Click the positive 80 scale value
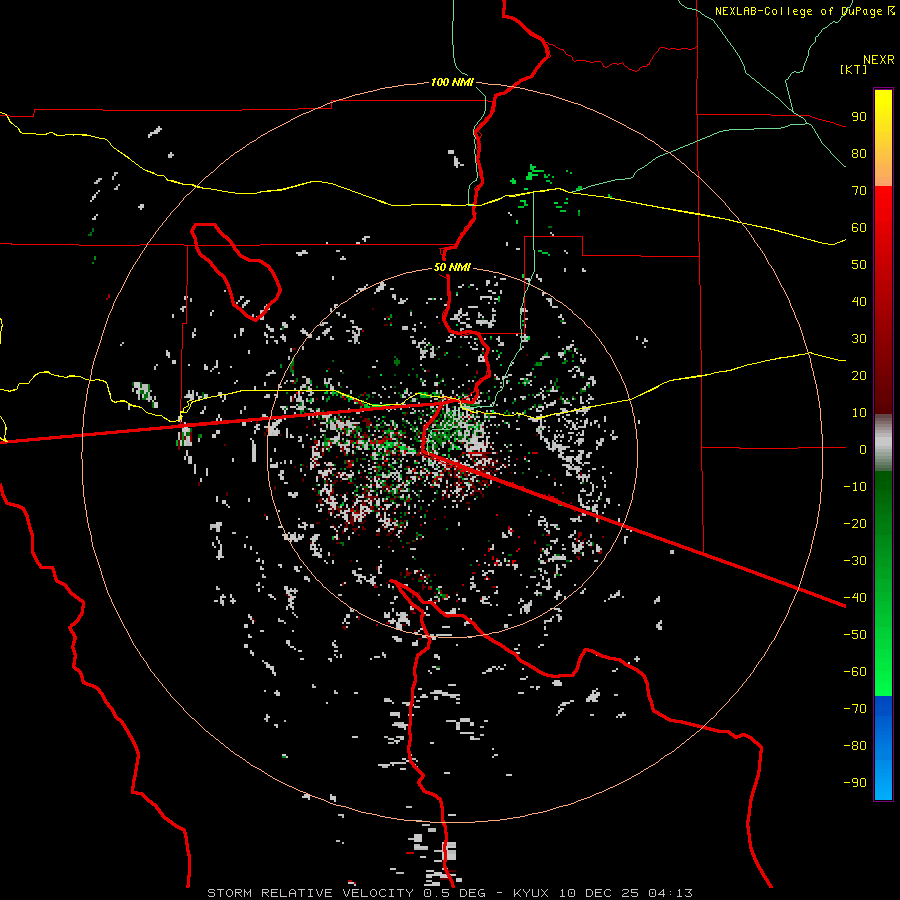 point(859,153)
